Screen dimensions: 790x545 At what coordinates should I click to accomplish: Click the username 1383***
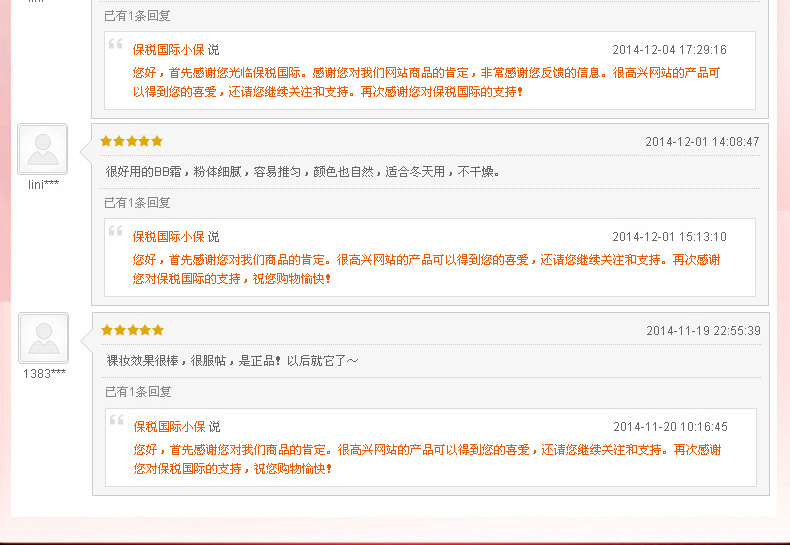pos(44,374)
